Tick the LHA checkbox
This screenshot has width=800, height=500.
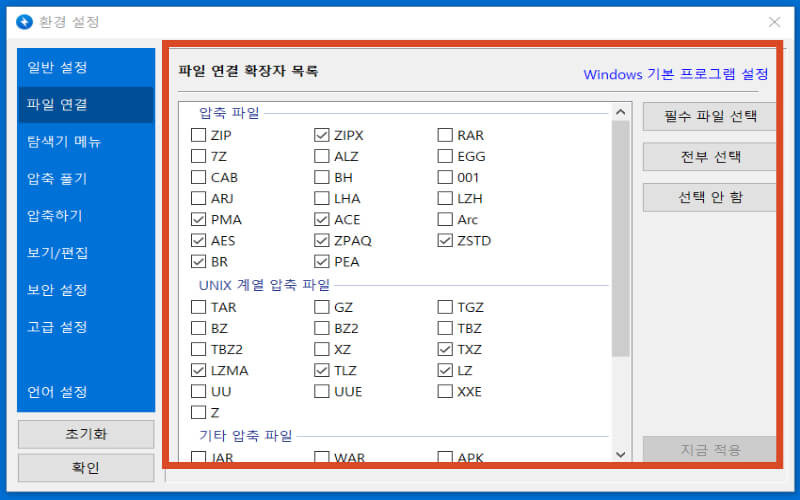click(x=321, y=198)
